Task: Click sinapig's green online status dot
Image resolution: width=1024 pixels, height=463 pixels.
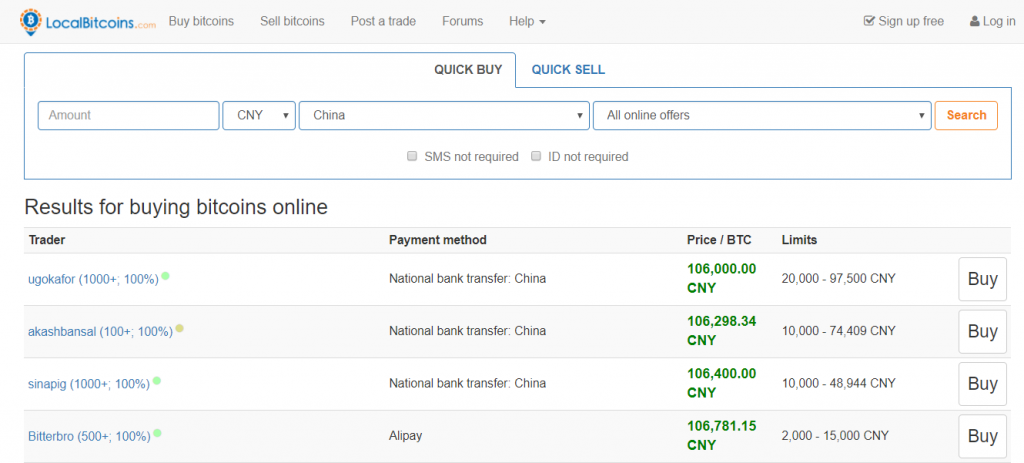Action: coord(157,381)
